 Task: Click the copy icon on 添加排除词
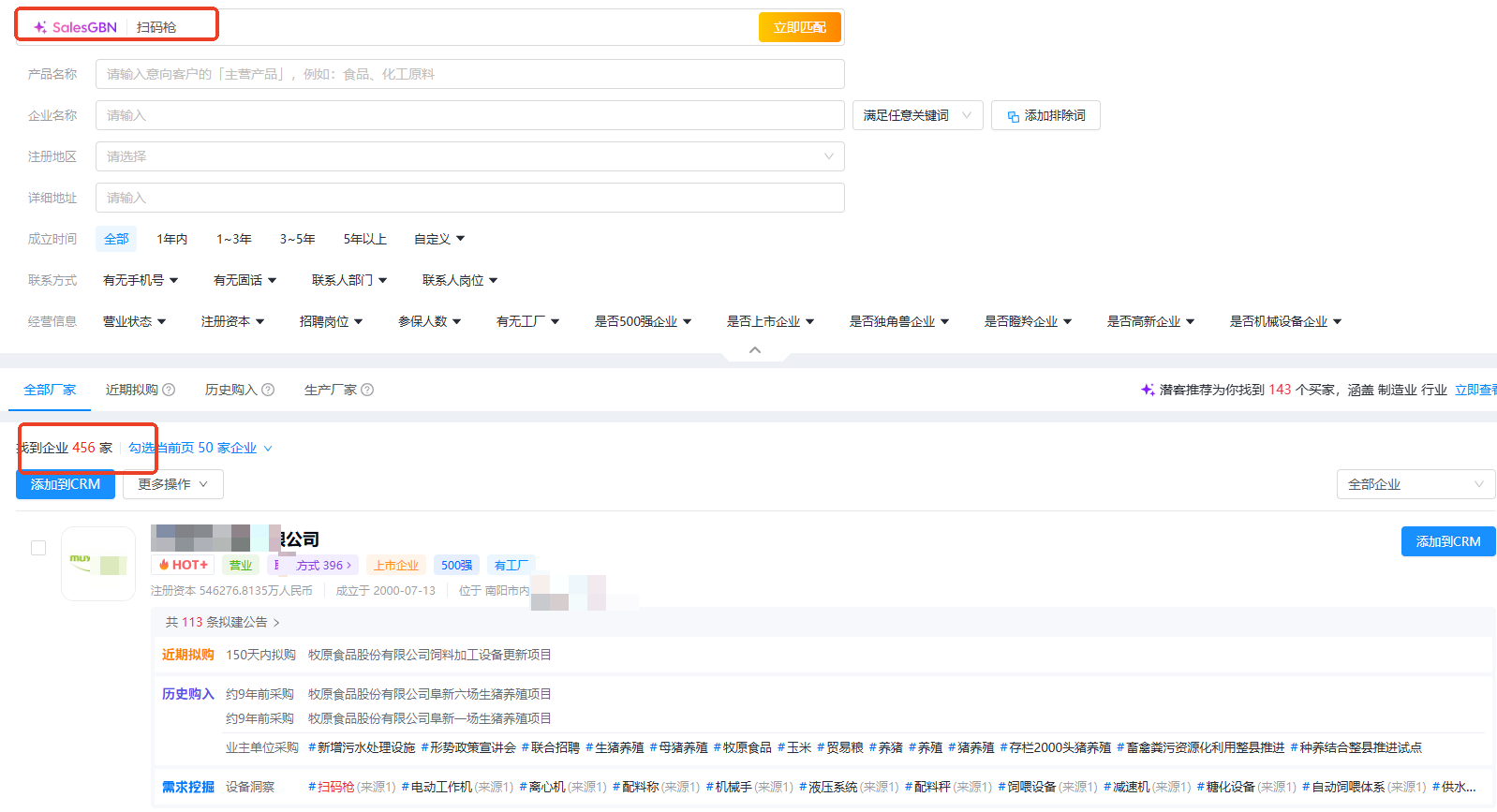coord(1013,116)
